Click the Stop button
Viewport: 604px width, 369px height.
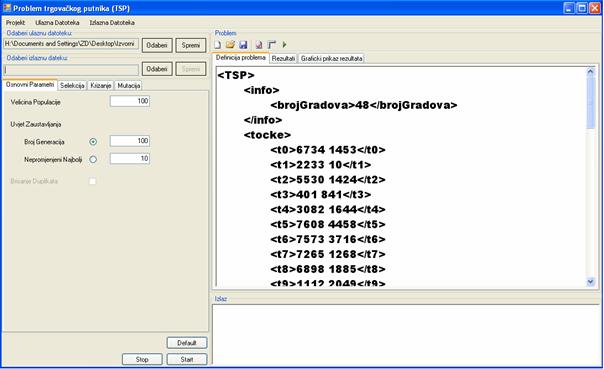click(x=142, y=359)
